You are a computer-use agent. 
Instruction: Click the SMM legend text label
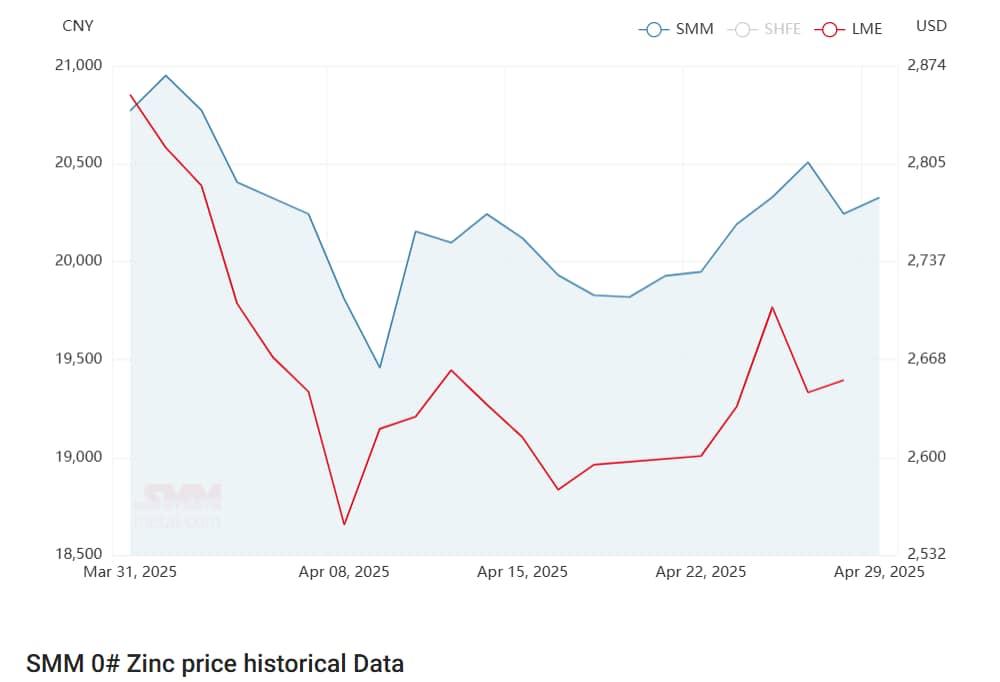(x=694, y=29)
